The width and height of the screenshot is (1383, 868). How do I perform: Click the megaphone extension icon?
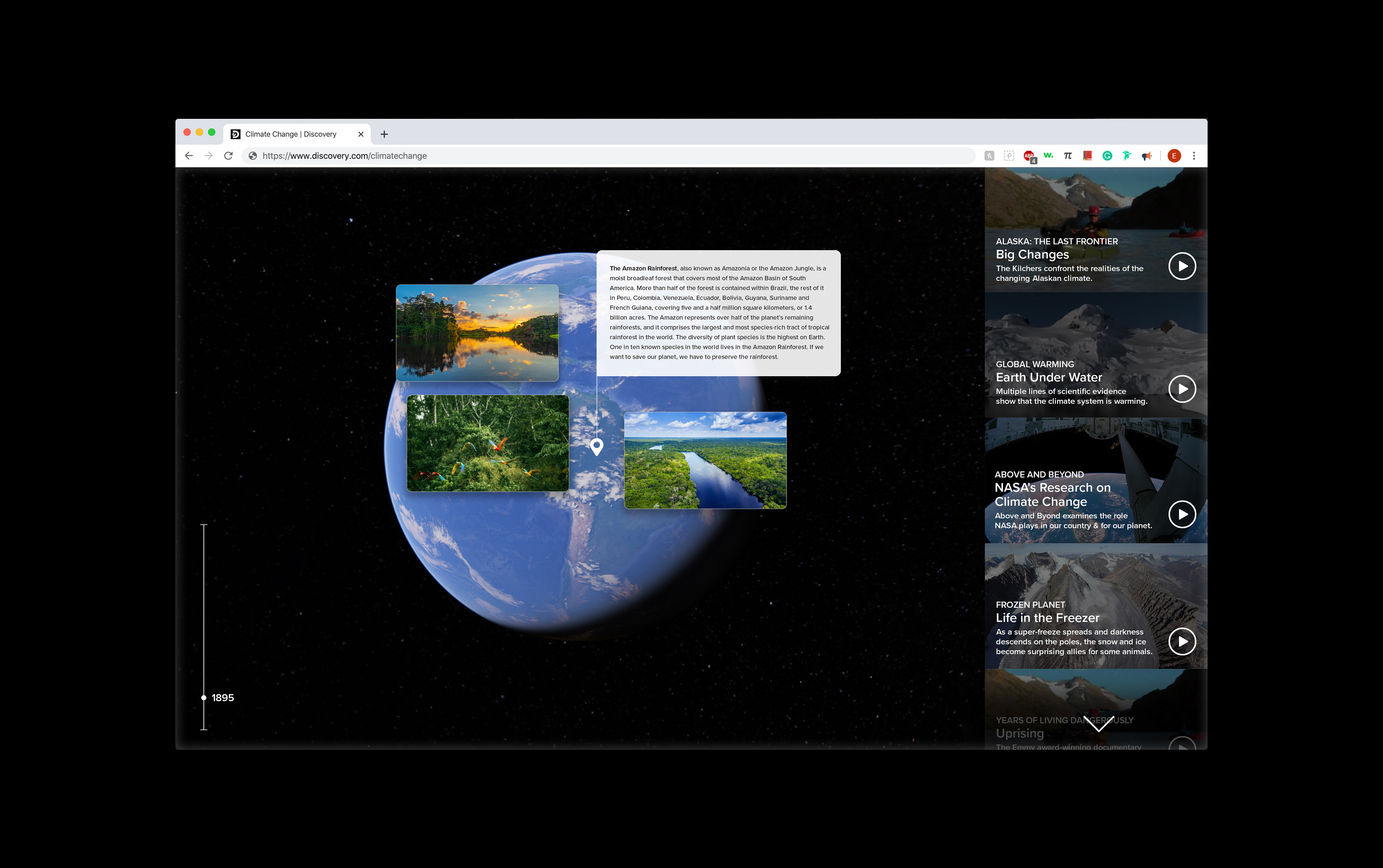[x=1146, y=156]
